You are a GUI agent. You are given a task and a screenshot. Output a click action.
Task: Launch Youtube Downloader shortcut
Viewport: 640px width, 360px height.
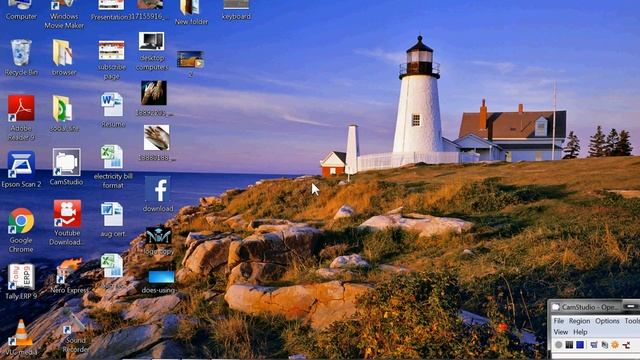coord(67,223)
